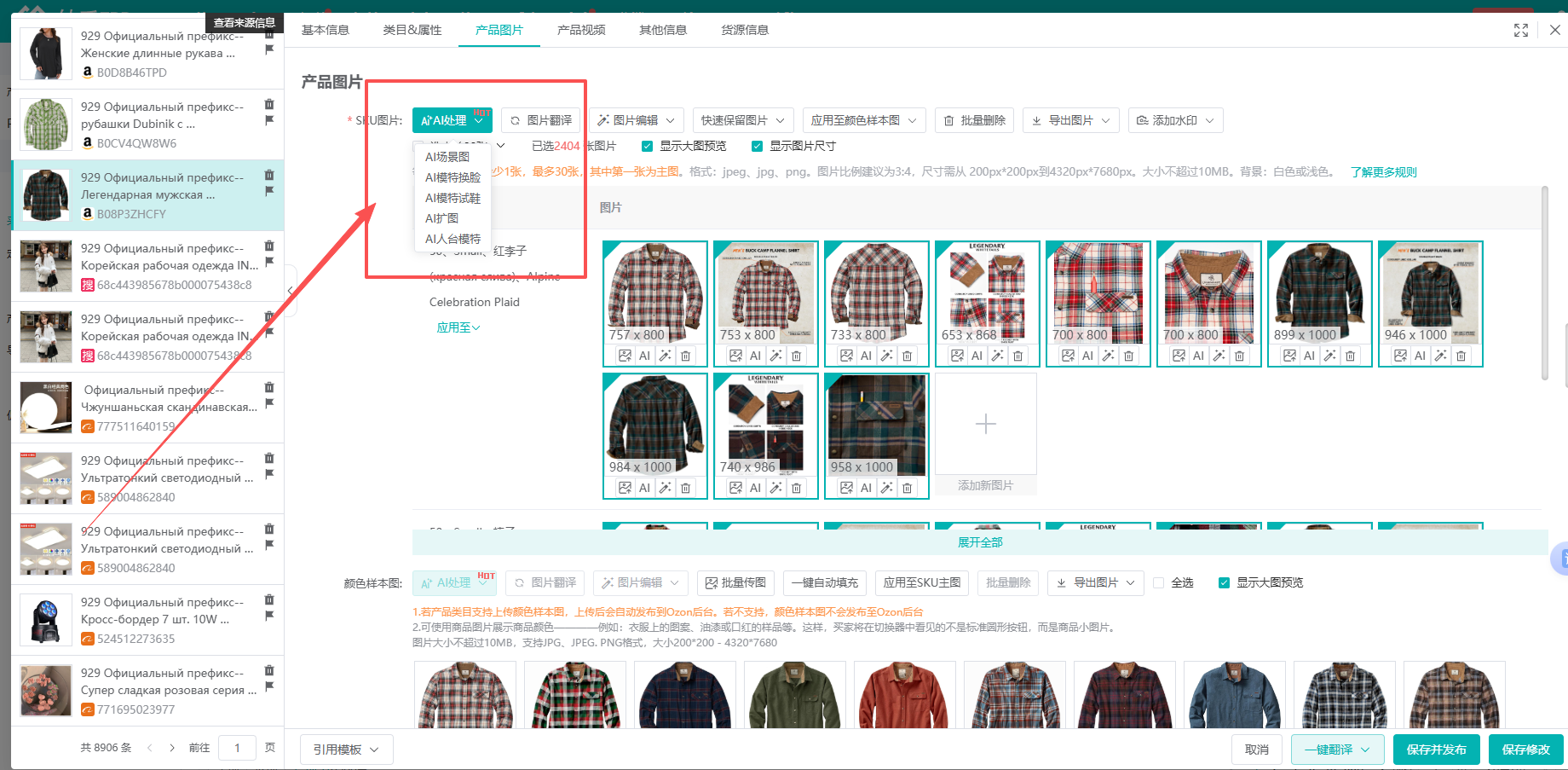This screenshot has width=1568, height=770.
Task: Click the 保存并发布 button
Action: [x=1436, y=750]
